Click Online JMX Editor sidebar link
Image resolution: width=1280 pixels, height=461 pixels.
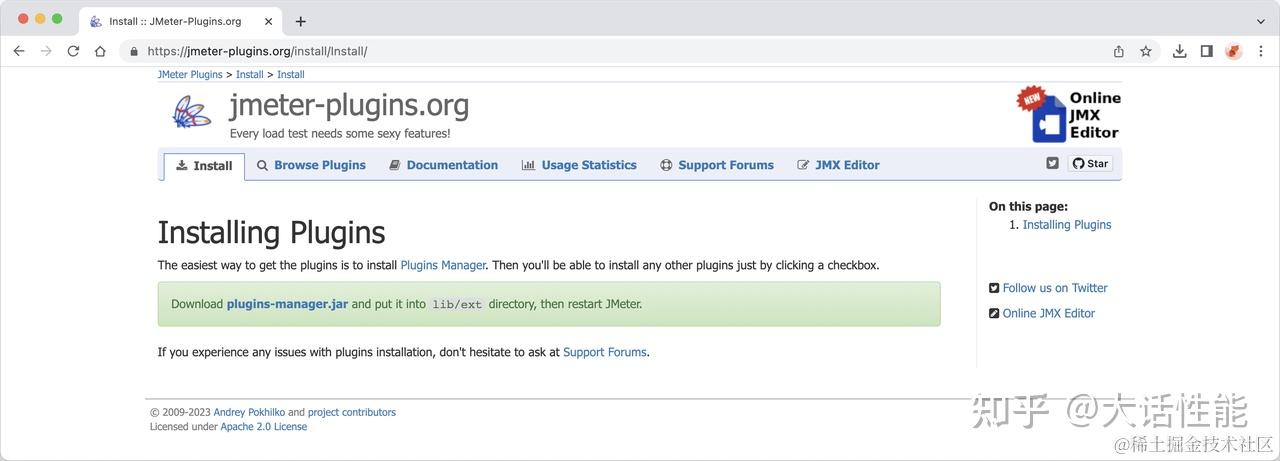point(1049,313)
